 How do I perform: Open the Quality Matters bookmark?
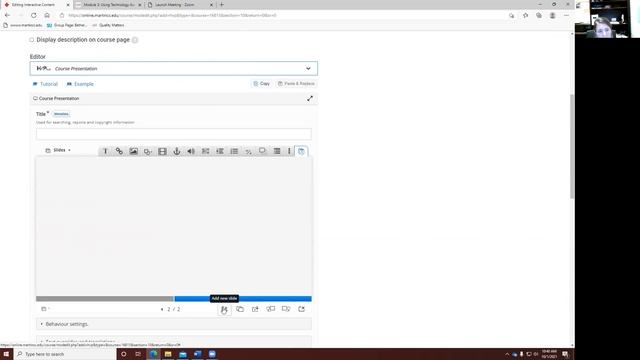coord(108,25)
